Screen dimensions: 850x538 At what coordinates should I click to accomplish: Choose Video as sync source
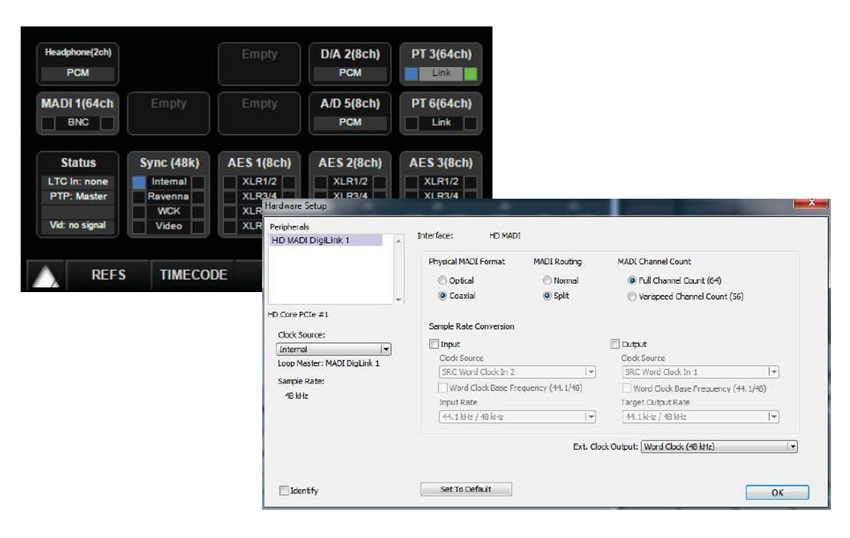tap(169, 226)
